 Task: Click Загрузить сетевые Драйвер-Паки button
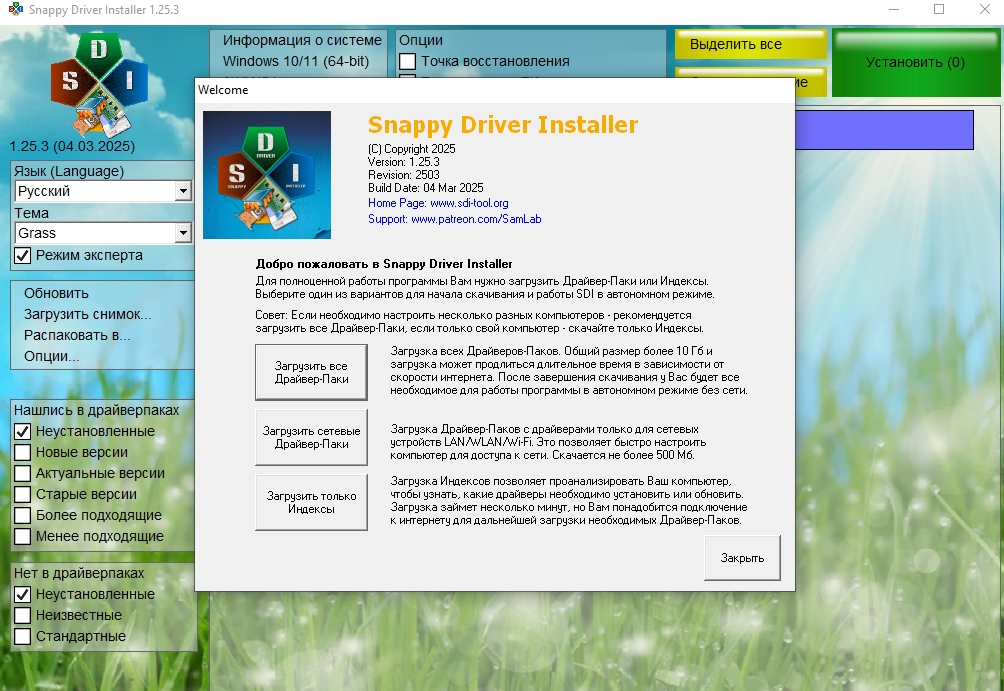click(311, 437)
